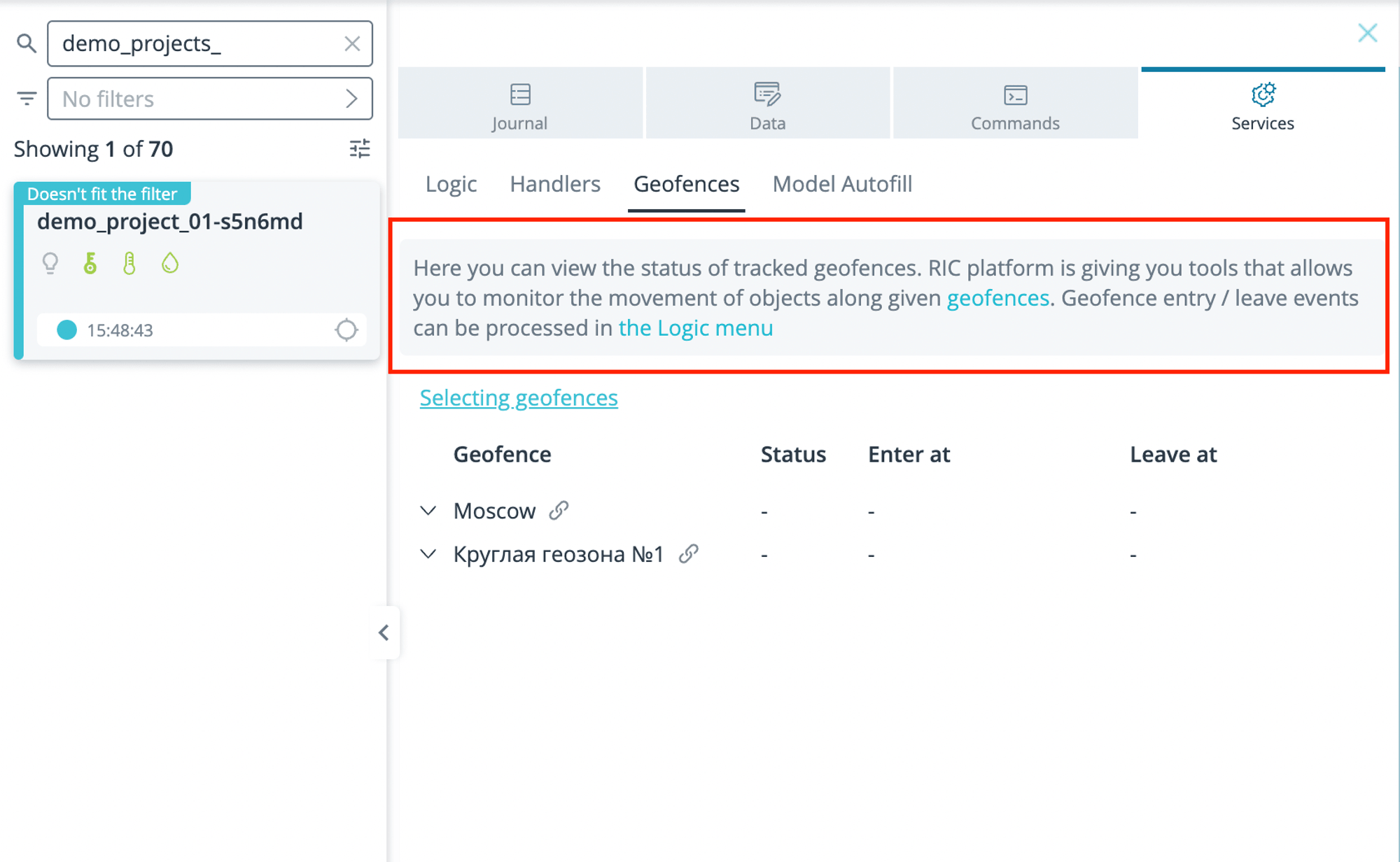This screenshot has height=862, width=1400.
Task: Click the filter lines icon
Action: tap(27, 99)
